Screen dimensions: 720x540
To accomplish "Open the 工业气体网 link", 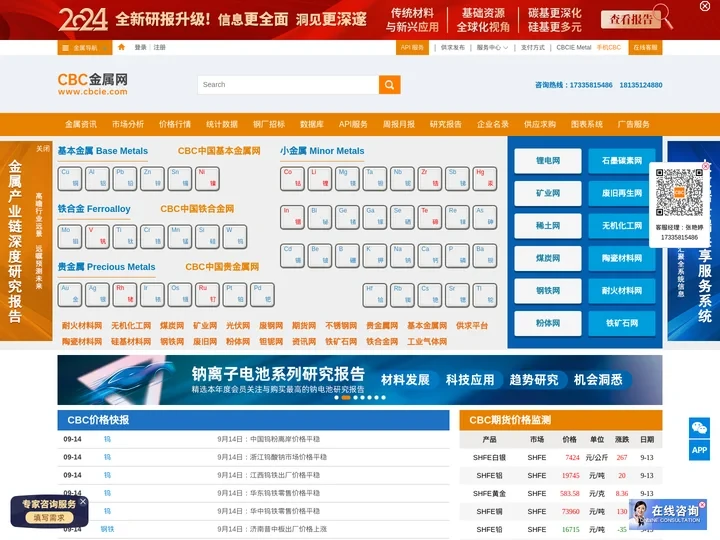I will [427, 342].
